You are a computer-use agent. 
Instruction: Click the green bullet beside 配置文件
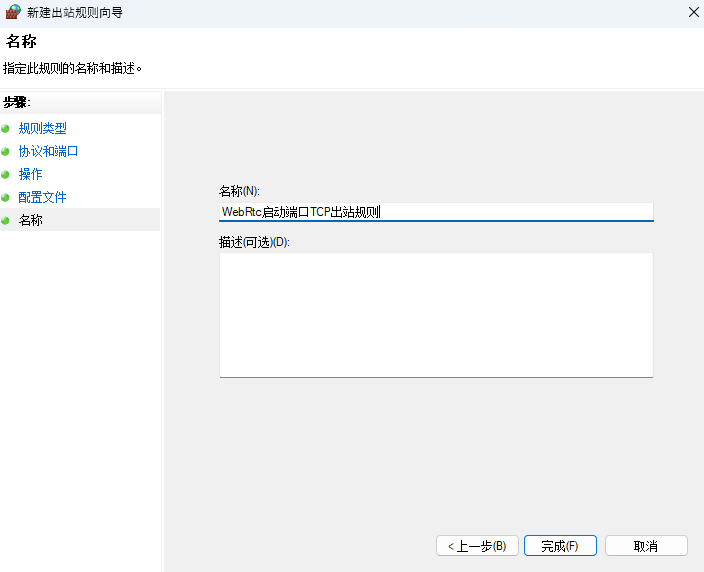[5, 198]
